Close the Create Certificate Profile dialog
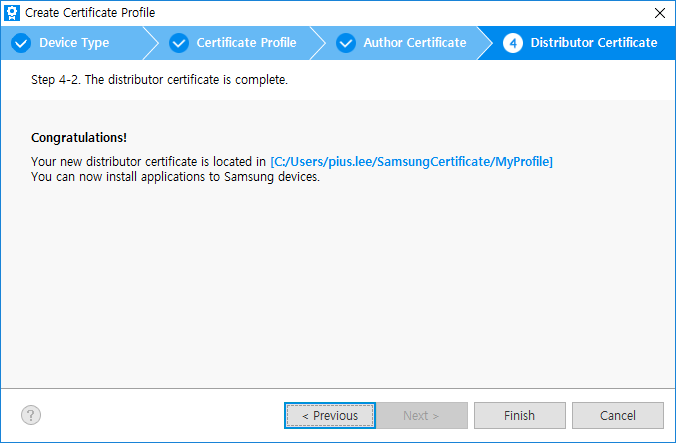Screen dimensions: 676x443 coord(658,13)
